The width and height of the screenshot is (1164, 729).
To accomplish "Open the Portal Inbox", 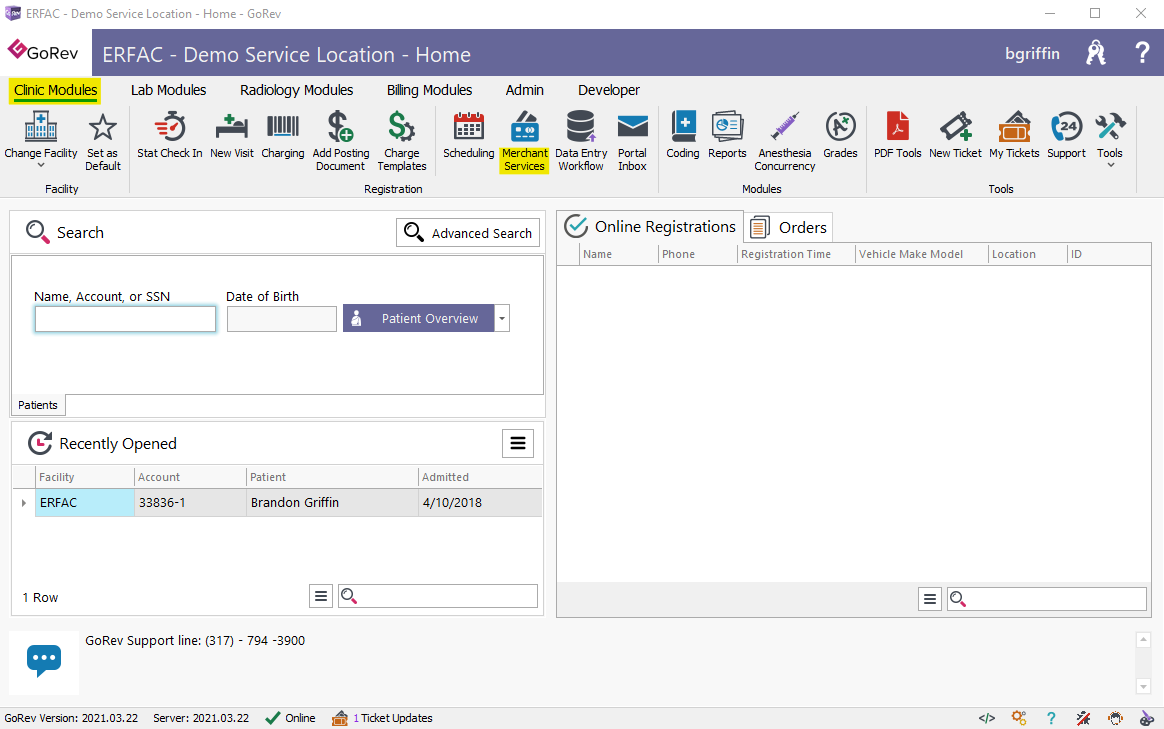I will point(632,141).
